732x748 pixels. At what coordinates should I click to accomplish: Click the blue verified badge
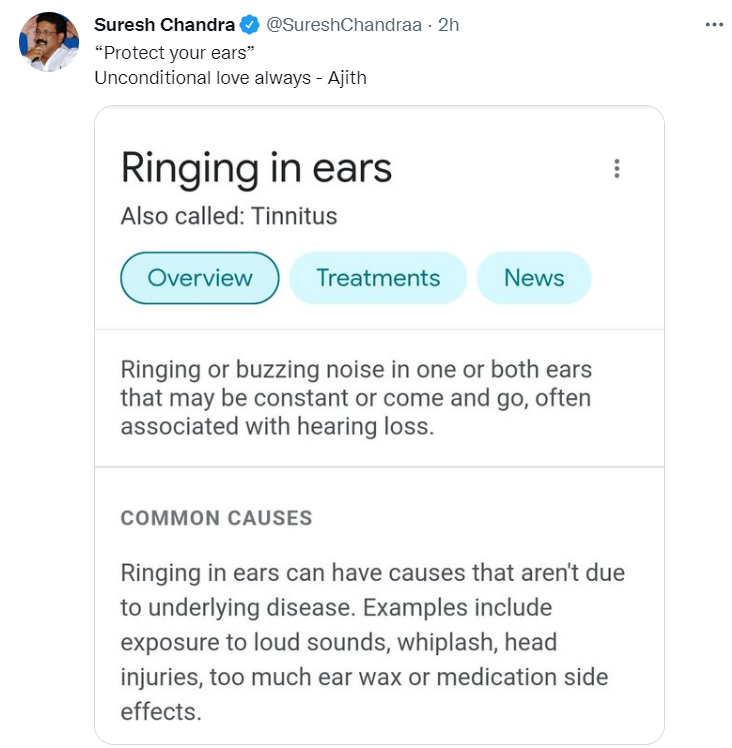pyautogui.click(x=249, y=25)
